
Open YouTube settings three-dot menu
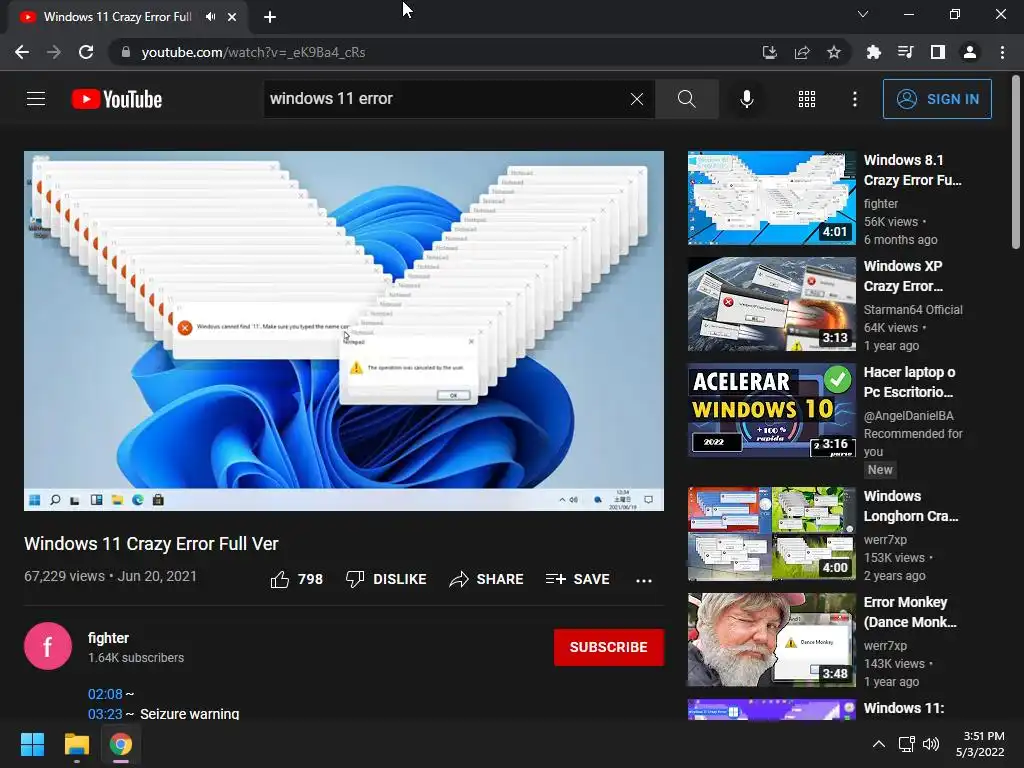854,99
